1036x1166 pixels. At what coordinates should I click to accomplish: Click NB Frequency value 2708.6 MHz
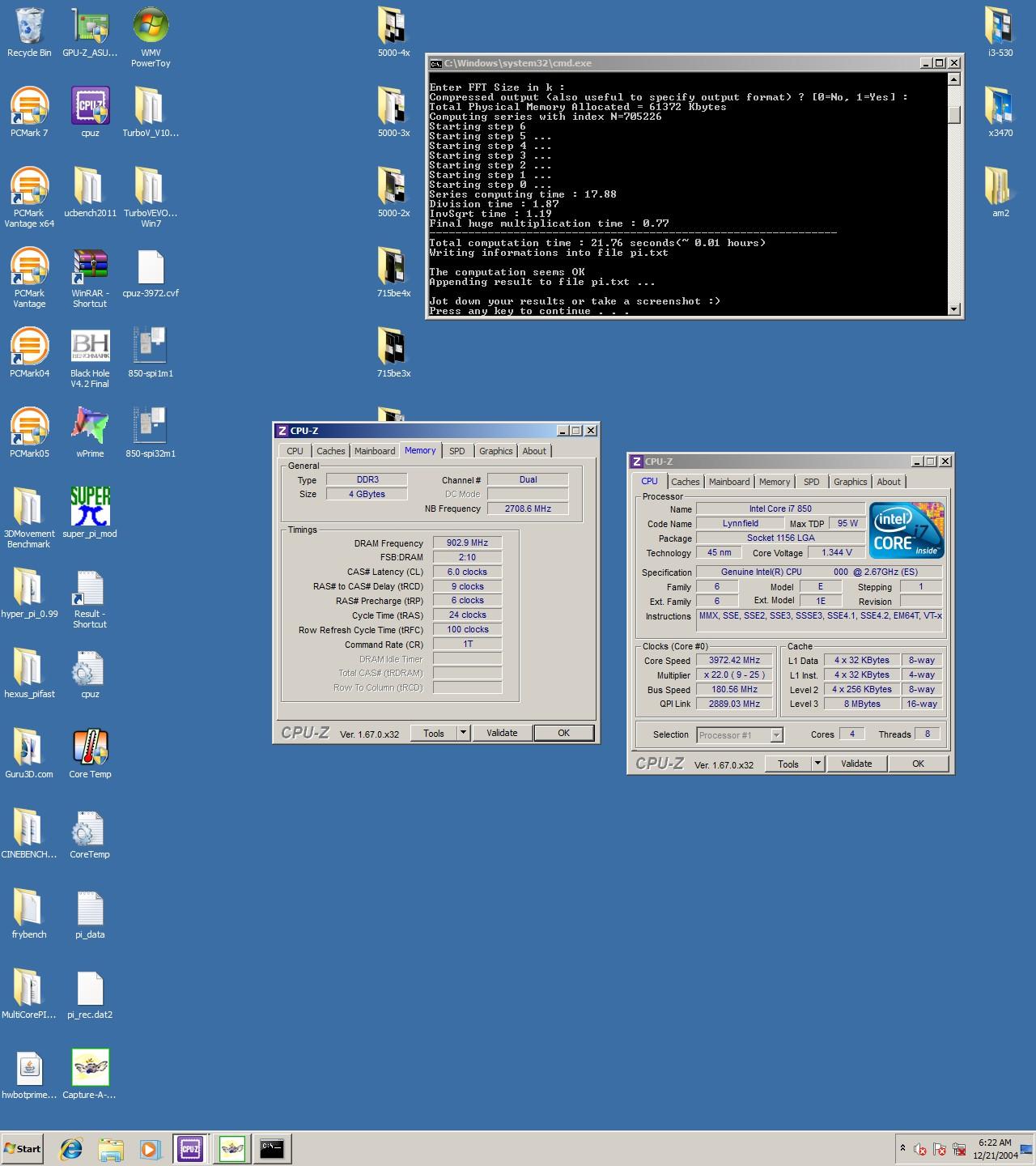click(x=528, y=509)
